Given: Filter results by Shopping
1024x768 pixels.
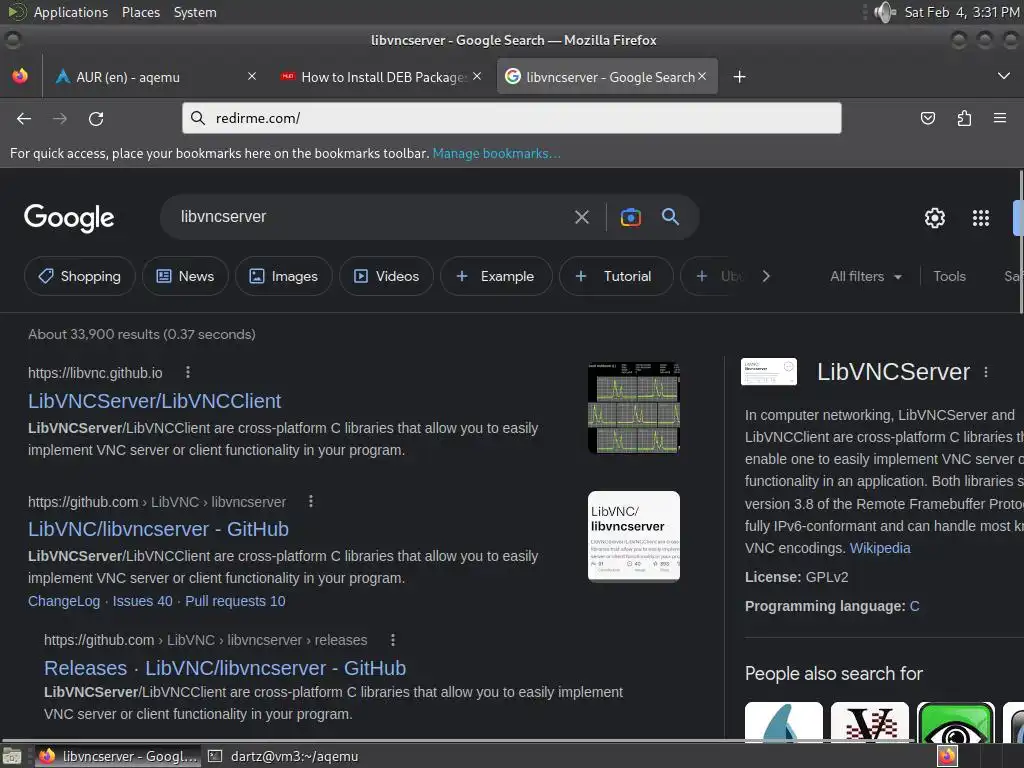Looking at the screenshot, I should point(80,276).
